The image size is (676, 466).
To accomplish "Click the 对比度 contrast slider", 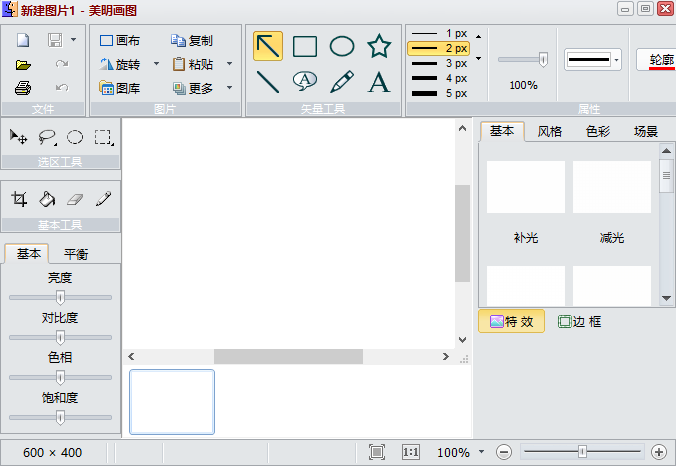I will tap(60, 337).
